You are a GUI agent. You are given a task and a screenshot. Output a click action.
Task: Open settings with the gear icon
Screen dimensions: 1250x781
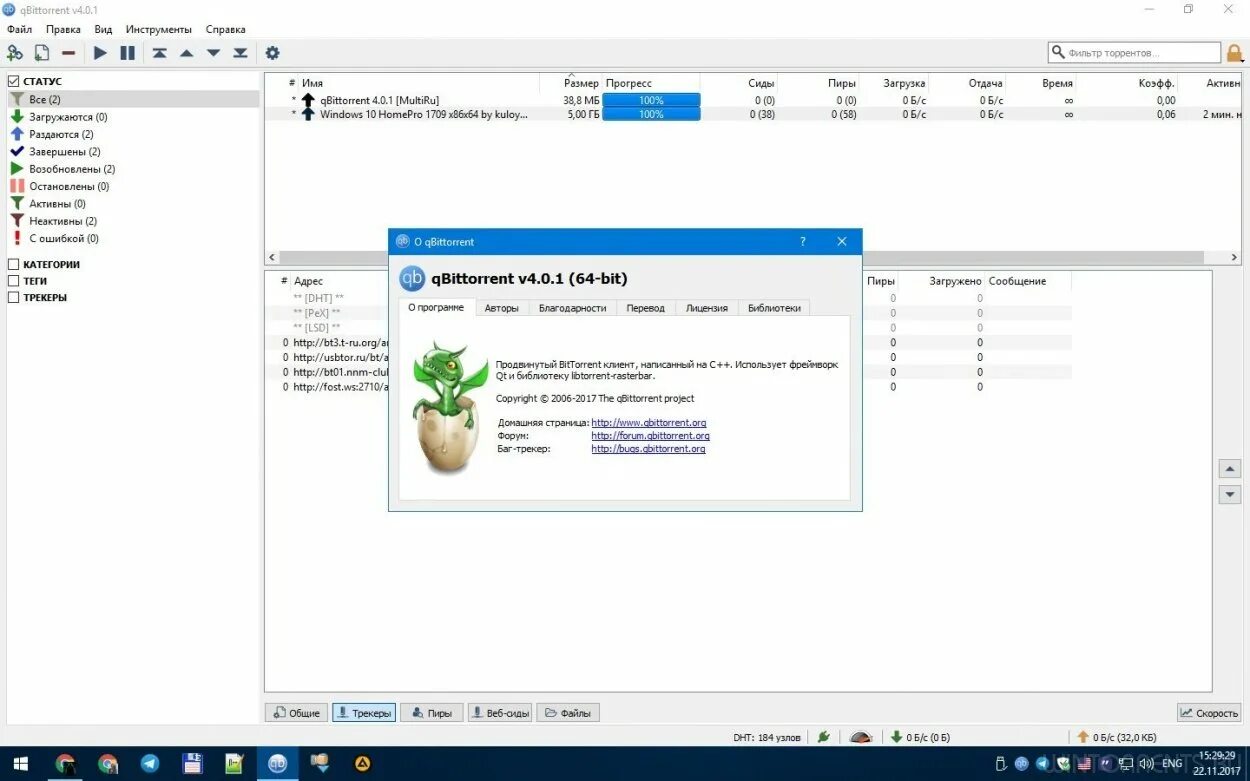coord(272,53)
